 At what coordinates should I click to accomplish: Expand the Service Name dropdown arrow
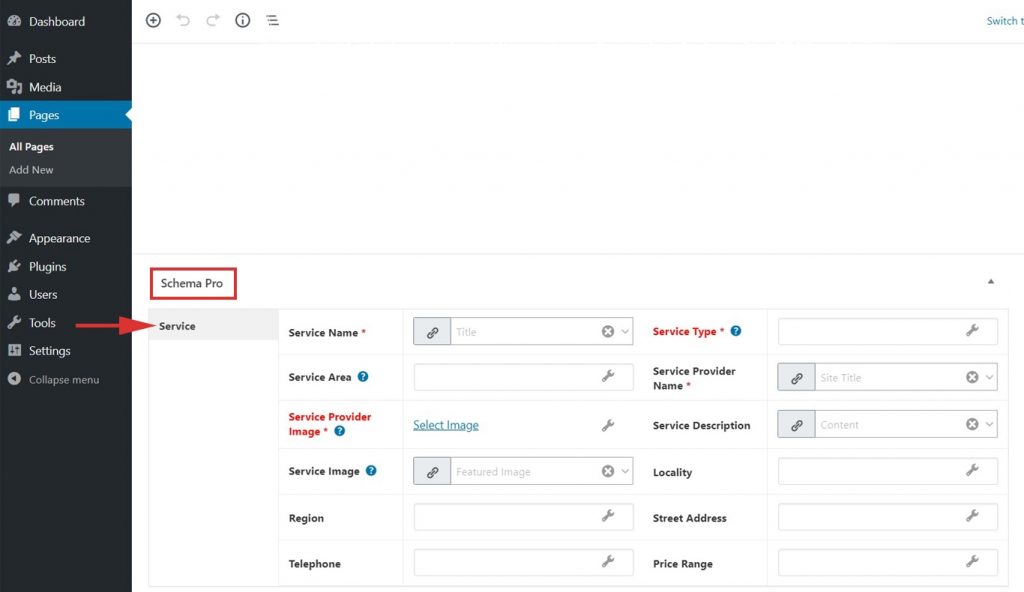625,332
